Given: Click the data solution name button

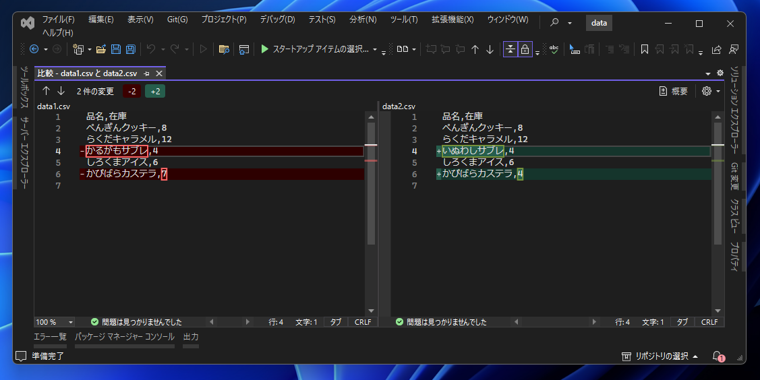Looking at the screenshot, I should pyautogui.click(x=599, y=23).
